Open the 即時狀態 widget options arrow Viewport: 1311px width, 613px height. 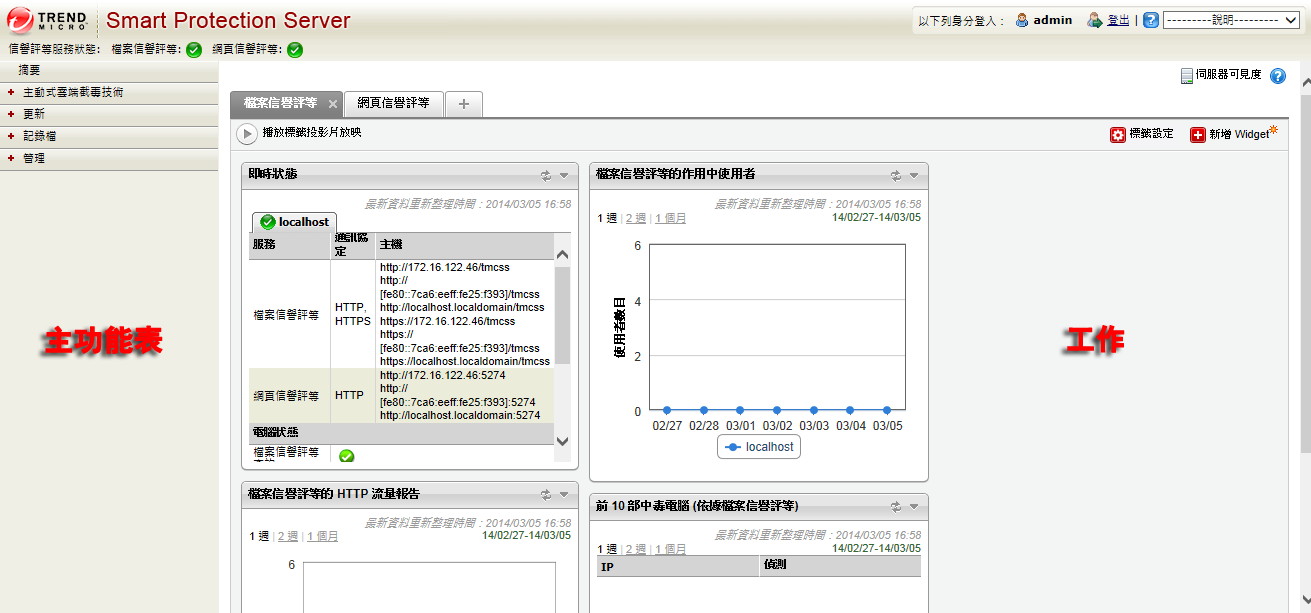click(x=564, y=175)
